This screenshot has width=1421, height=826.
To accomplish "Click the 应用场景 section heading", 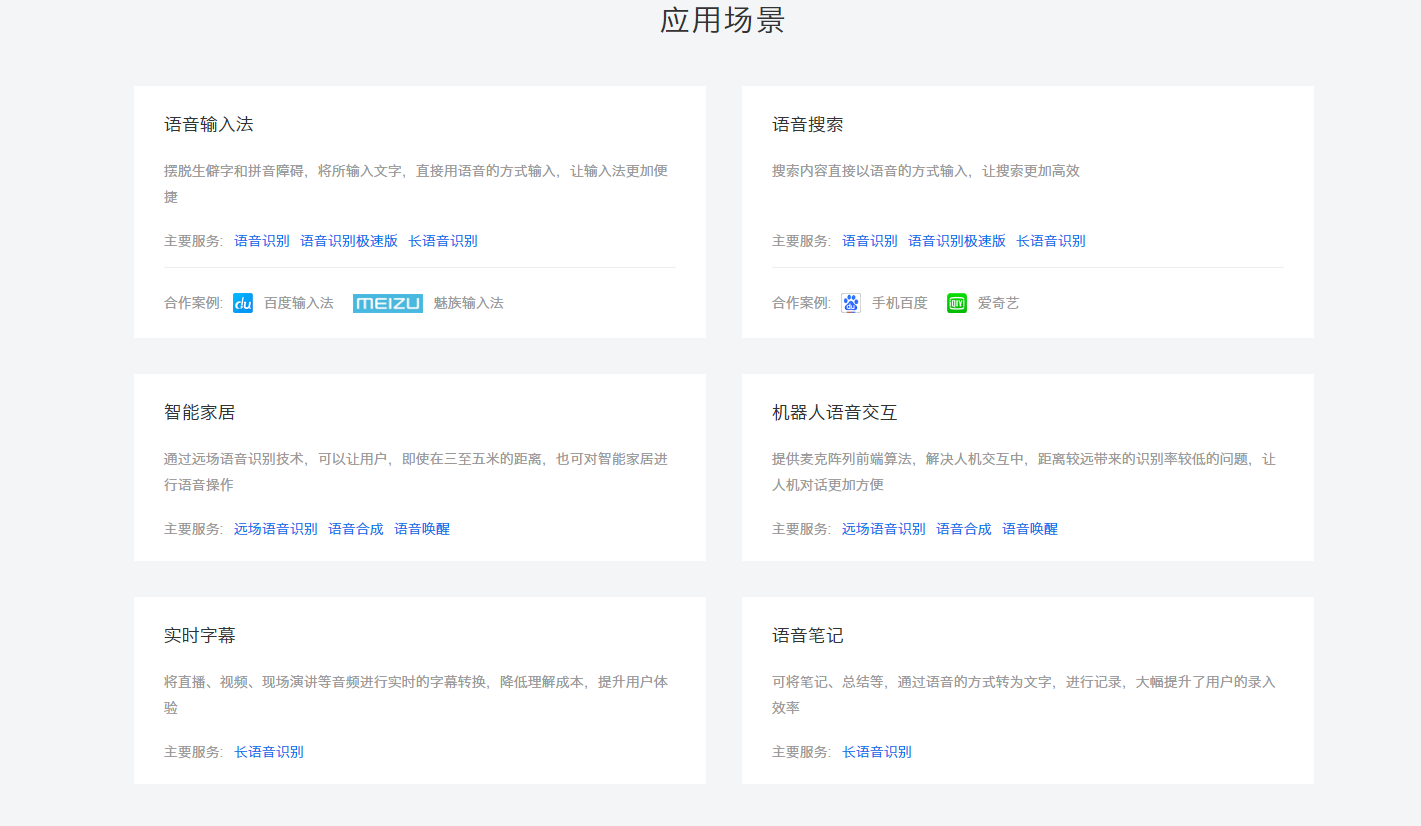I will coord(722,20).
